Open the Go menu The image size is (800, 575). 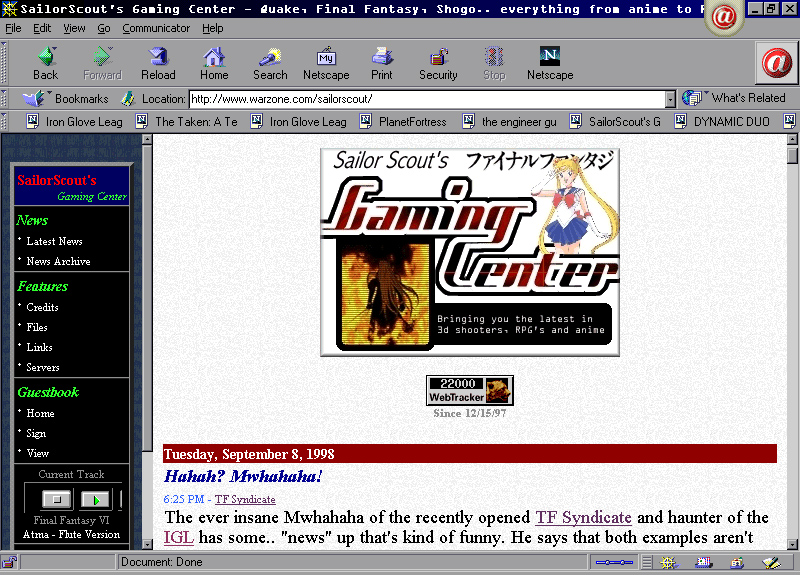click(x=104, y=28)
